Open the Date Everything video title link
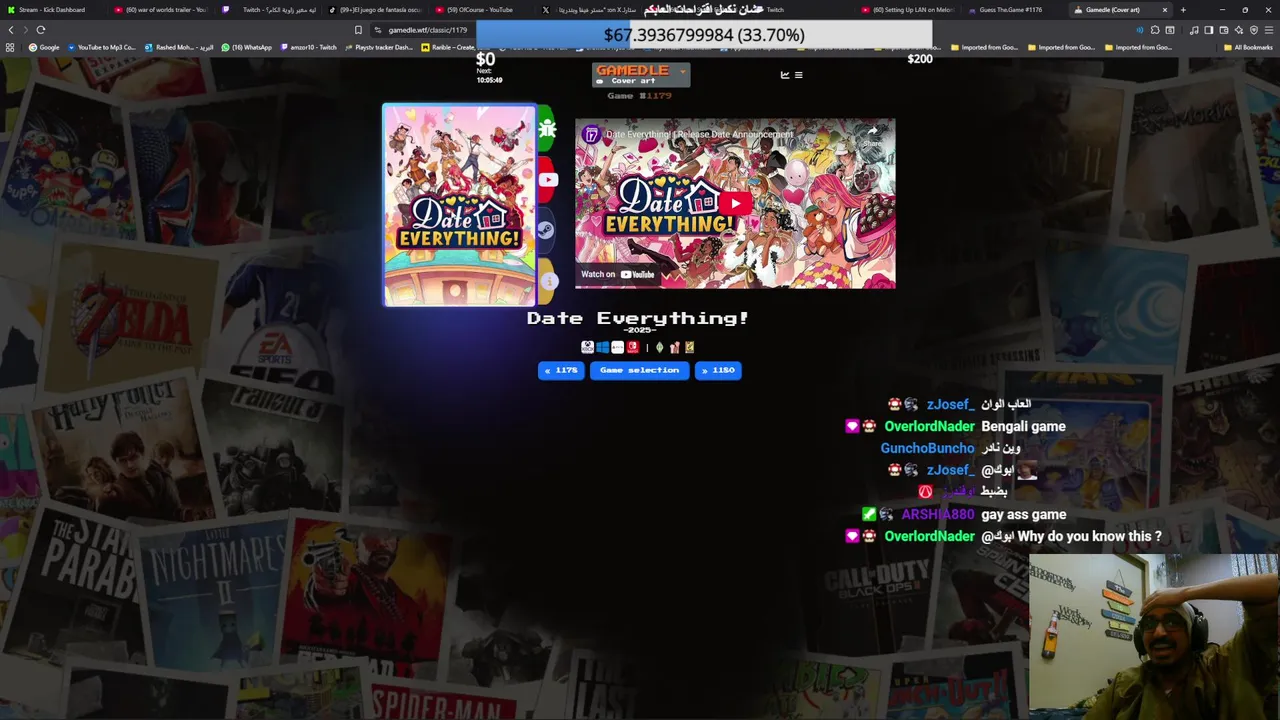The width and height of the screenshot is (1280, 720). pyautogui.click(x=699, y=134)
